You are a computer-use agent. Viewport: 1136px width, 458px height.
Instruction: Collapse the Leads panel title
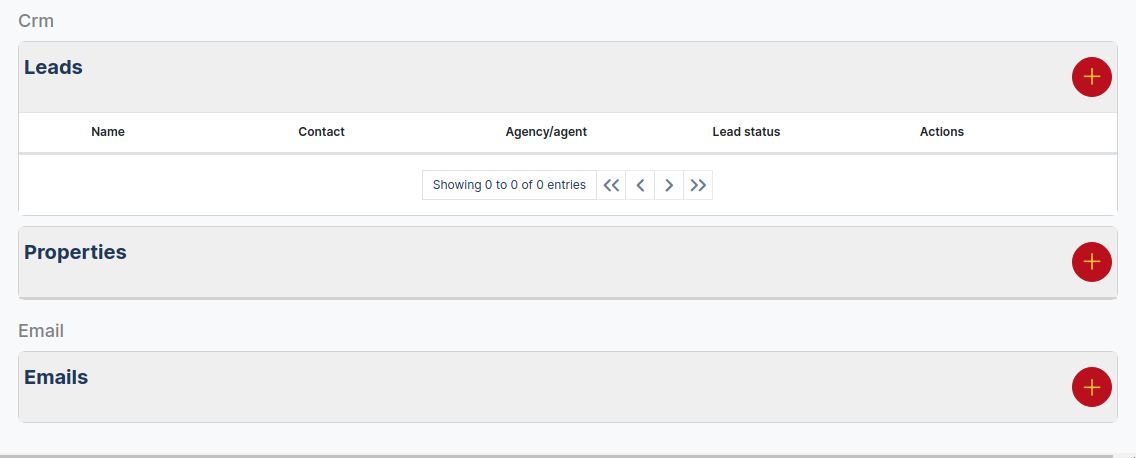coord(53,68)
